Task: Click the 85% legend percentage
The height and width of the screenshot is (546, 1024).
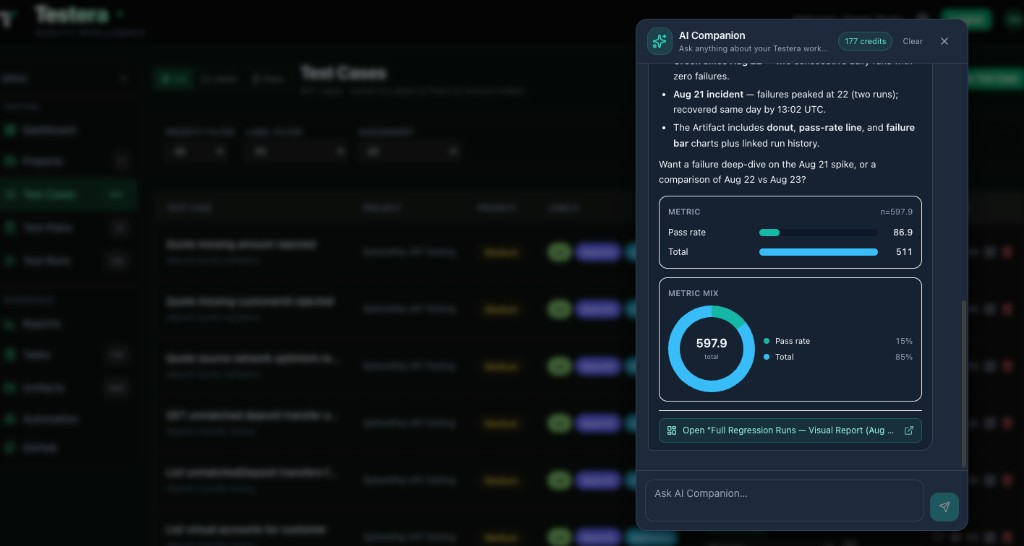Action: [x=904, y=357]
